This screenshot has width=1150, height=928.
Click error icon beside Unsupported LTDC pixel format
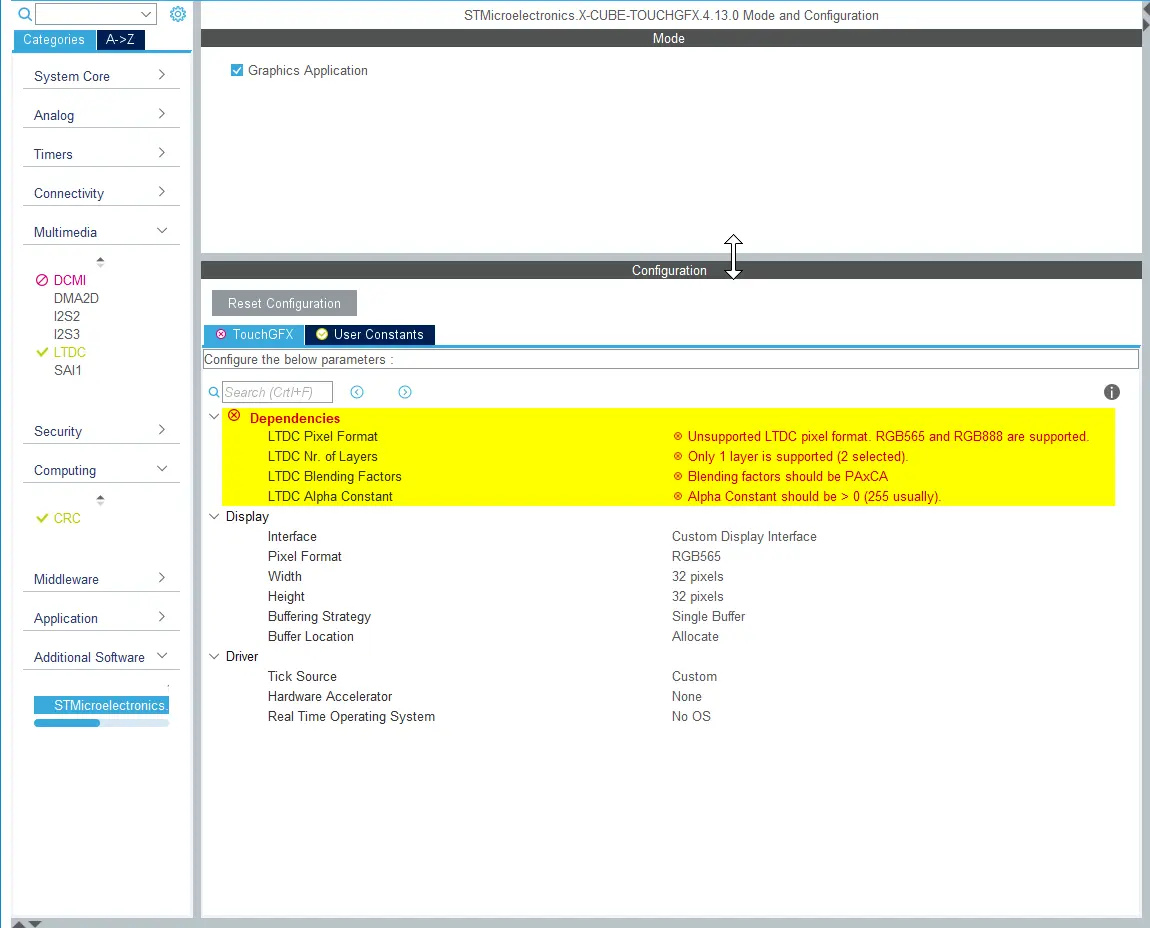pos(678,436)
